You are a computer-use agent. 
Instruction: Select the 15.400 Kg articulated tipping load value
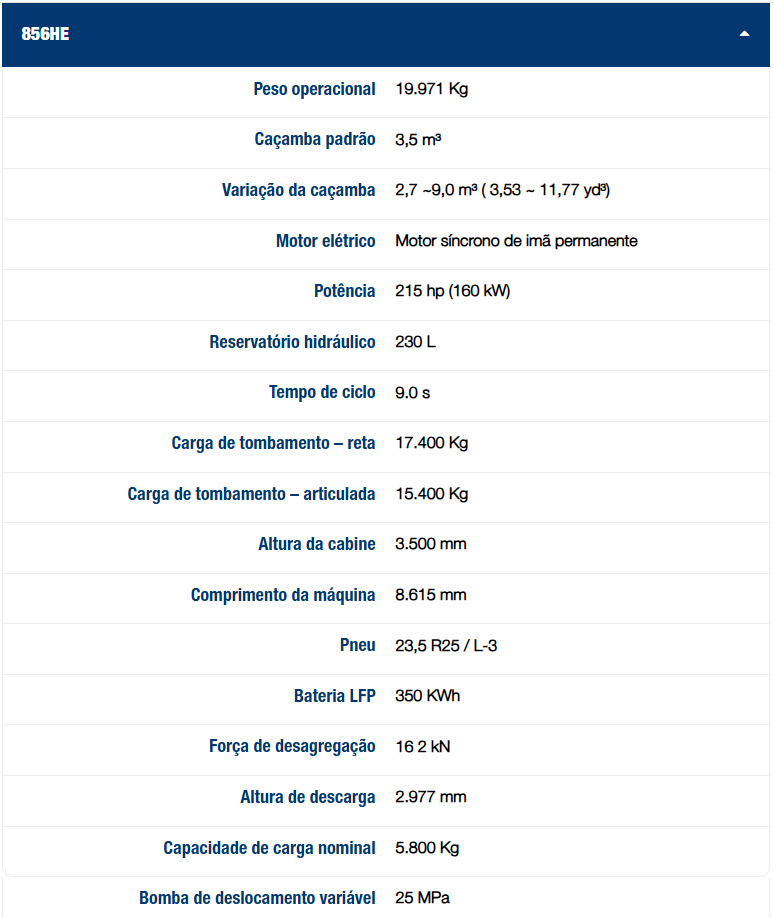pyautogui.click(x=432, y=494)
